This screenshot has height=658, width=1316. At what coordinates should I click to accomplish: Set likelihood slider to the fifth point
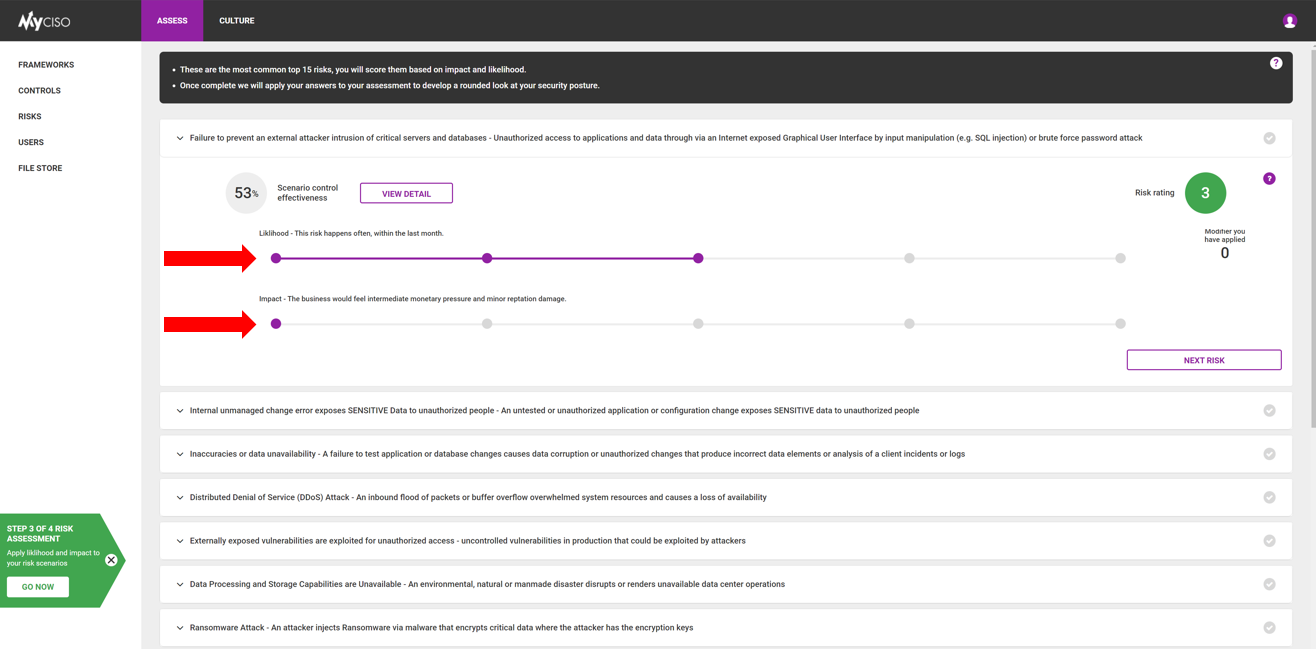(x=1120, y=258)
